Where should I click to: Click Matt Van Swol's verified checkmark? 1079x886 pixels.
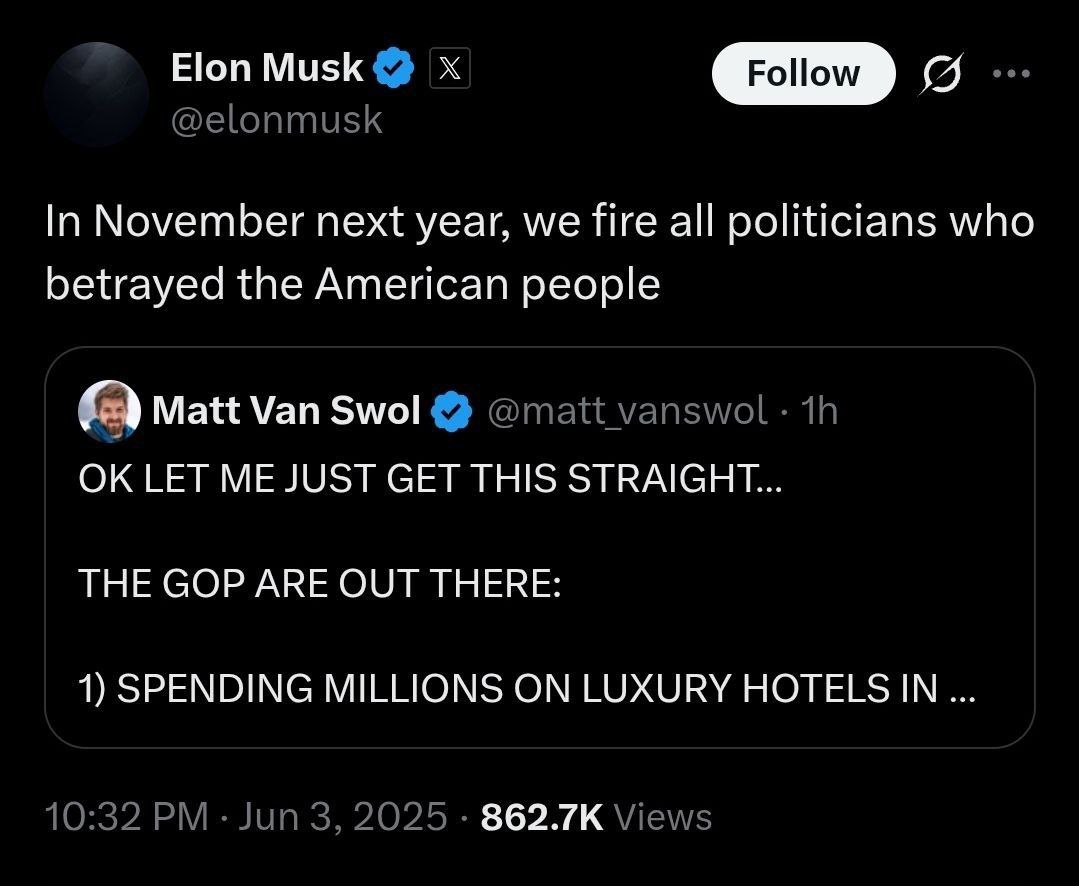(451, 411)
